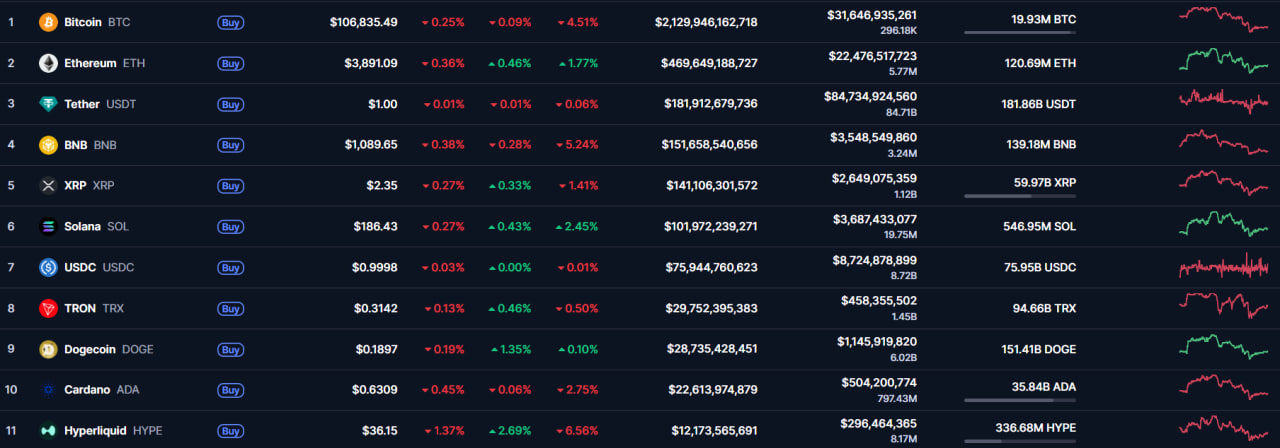Image resolution: width=1280 pixels, height=448 pixels.
Task: Click the BNB logo icon
Action: [x=48, y=145]
